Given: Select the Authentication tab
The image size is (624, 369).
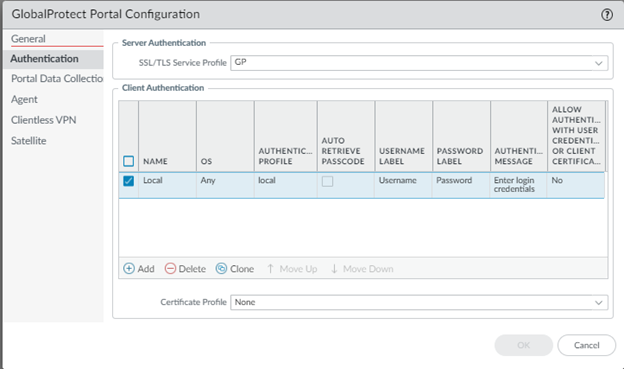Looking at the screenshot, I should (53, 59).
